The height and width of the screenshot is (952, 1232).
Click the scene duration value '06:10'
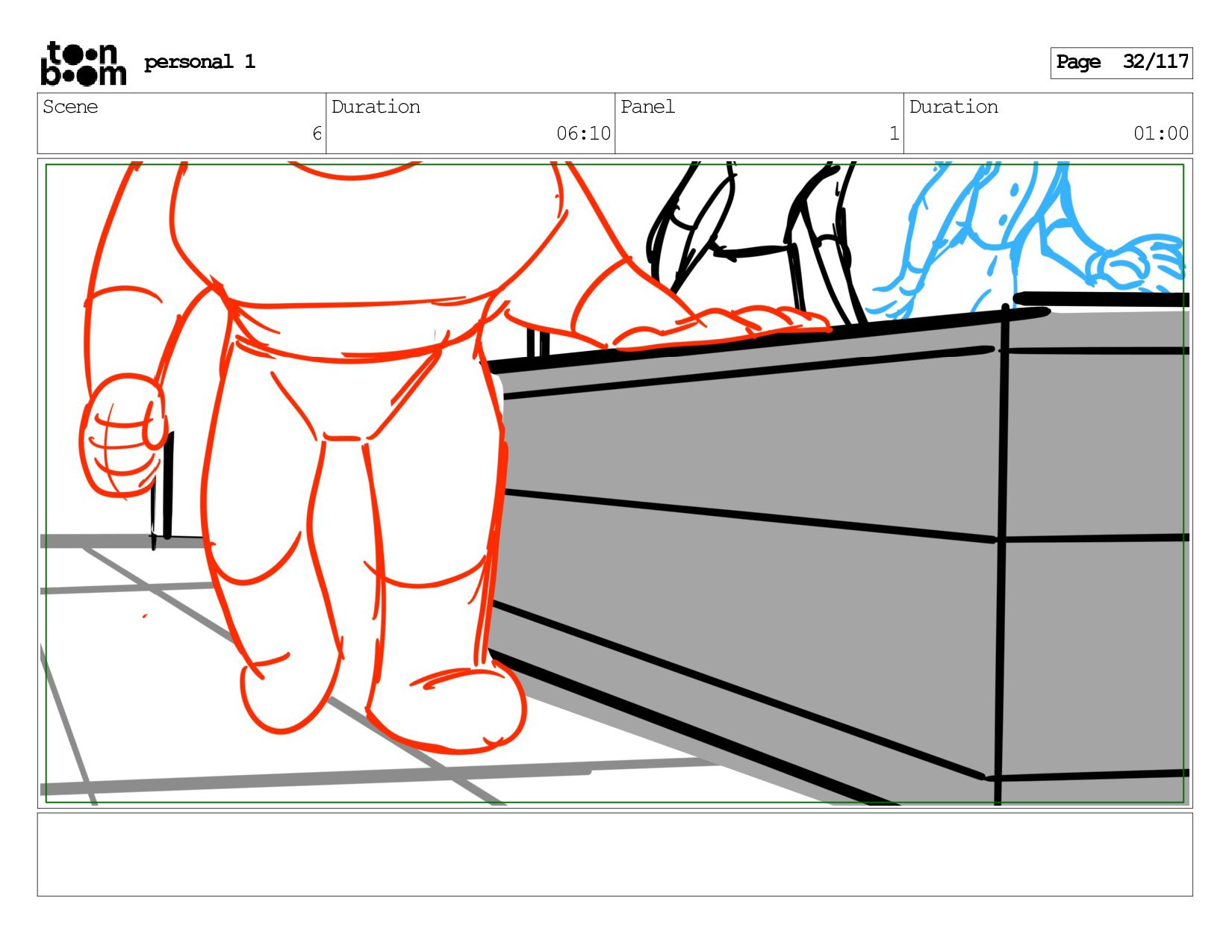(583, 134)
